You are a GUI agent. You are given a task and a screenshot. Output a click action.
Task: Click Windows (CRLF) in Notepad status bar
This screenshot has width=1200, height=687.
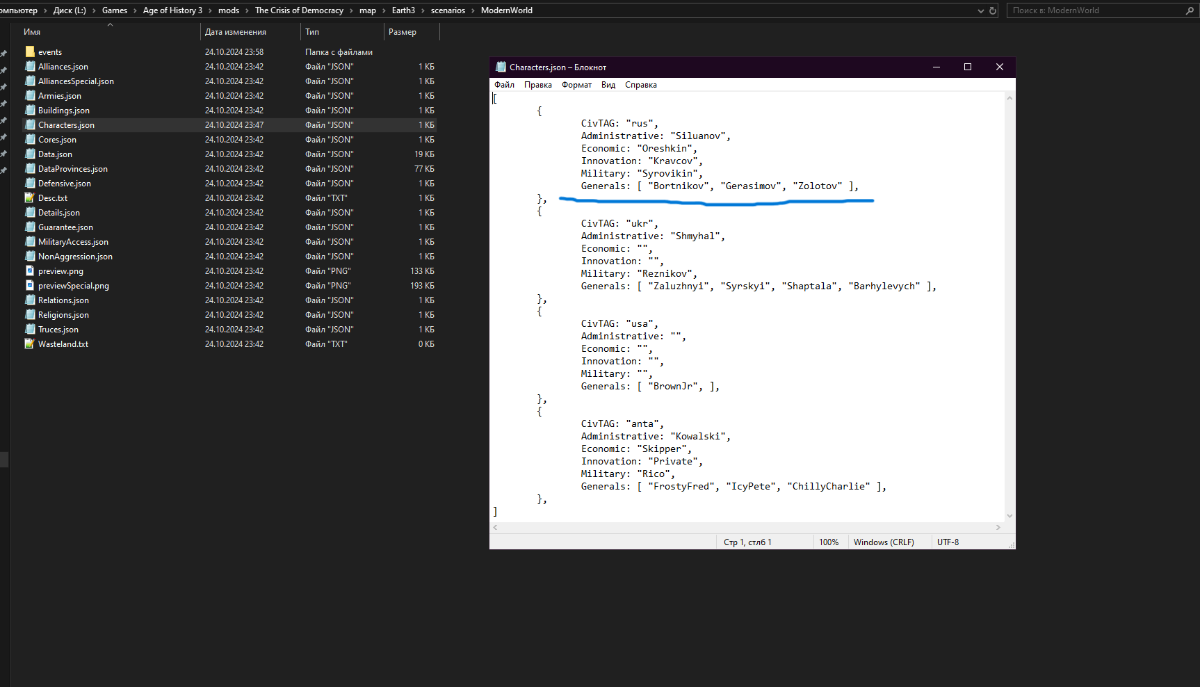coord(886,541)
